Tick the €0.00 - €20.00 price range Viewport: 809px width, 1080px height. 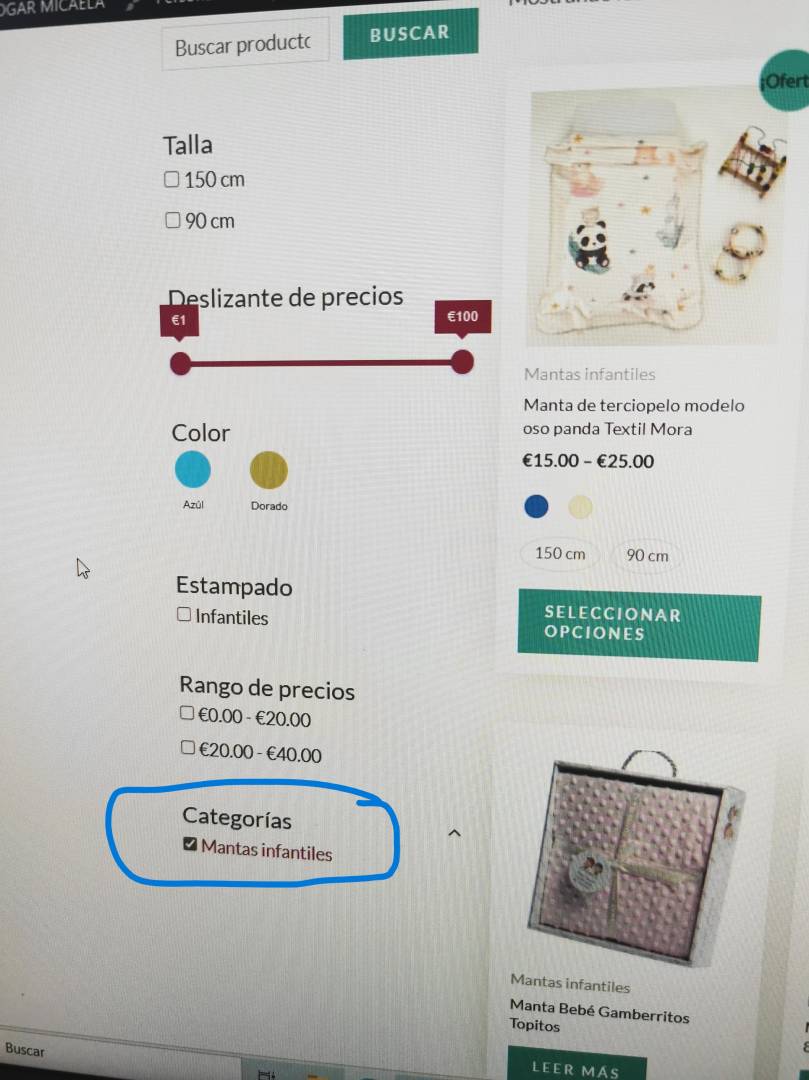187,713
